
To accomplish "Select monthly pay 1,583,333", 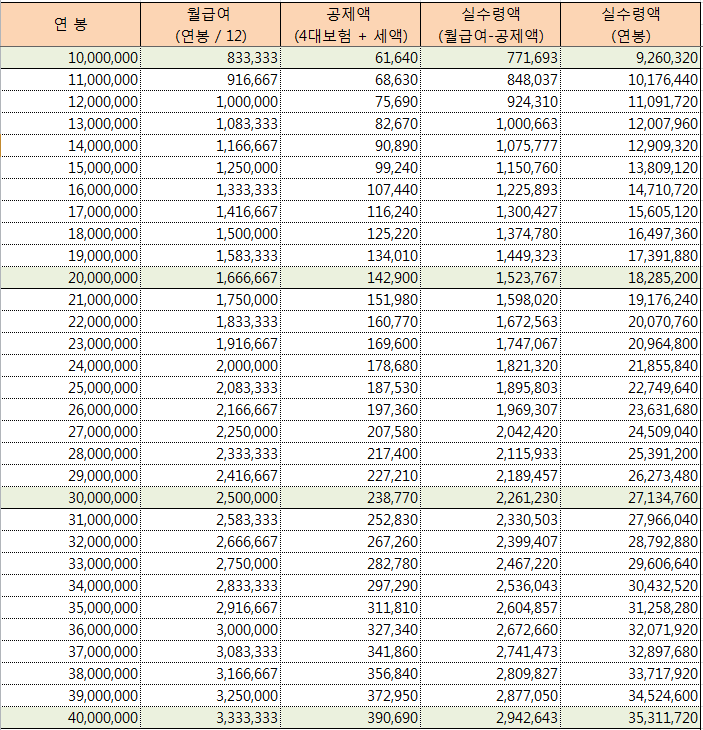I will [210, 256].
